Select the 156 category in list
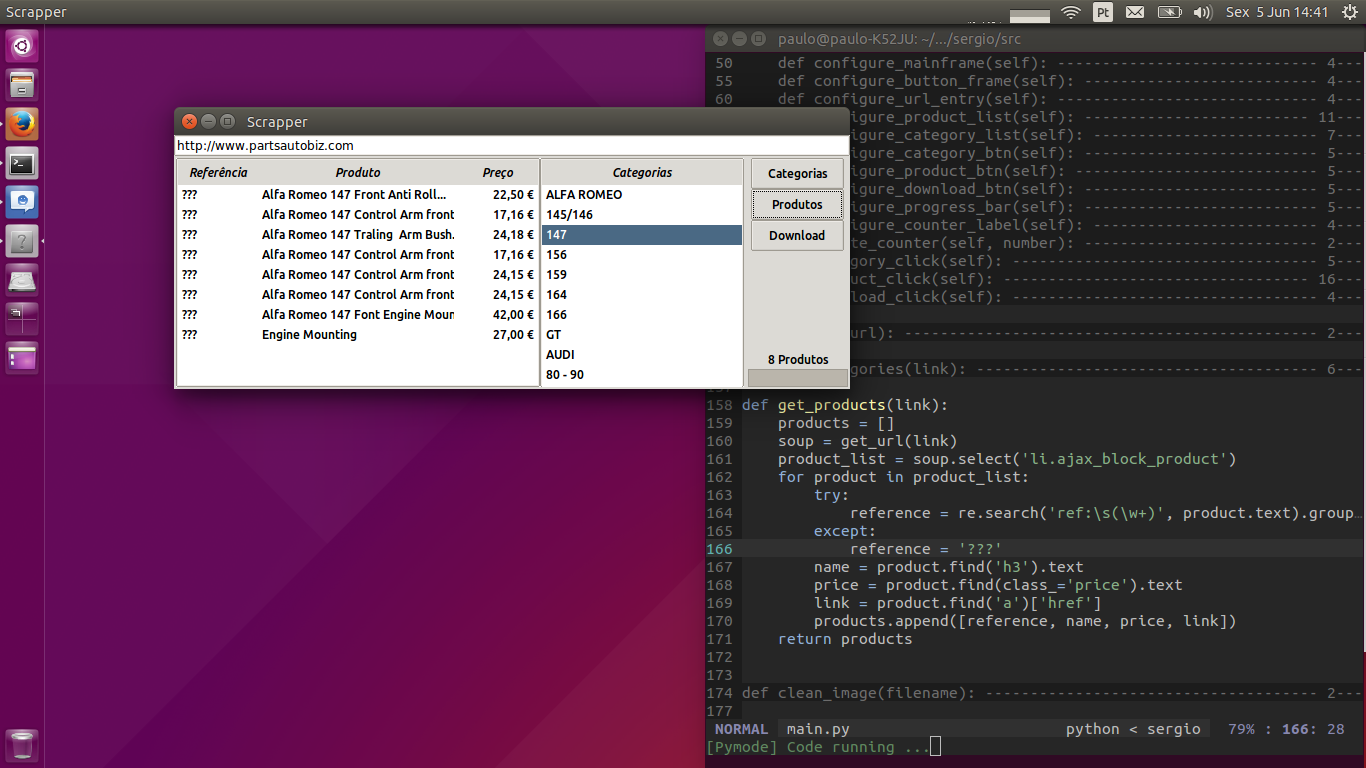Viewport: 1366px width, 768px height. tap(642, 254)
